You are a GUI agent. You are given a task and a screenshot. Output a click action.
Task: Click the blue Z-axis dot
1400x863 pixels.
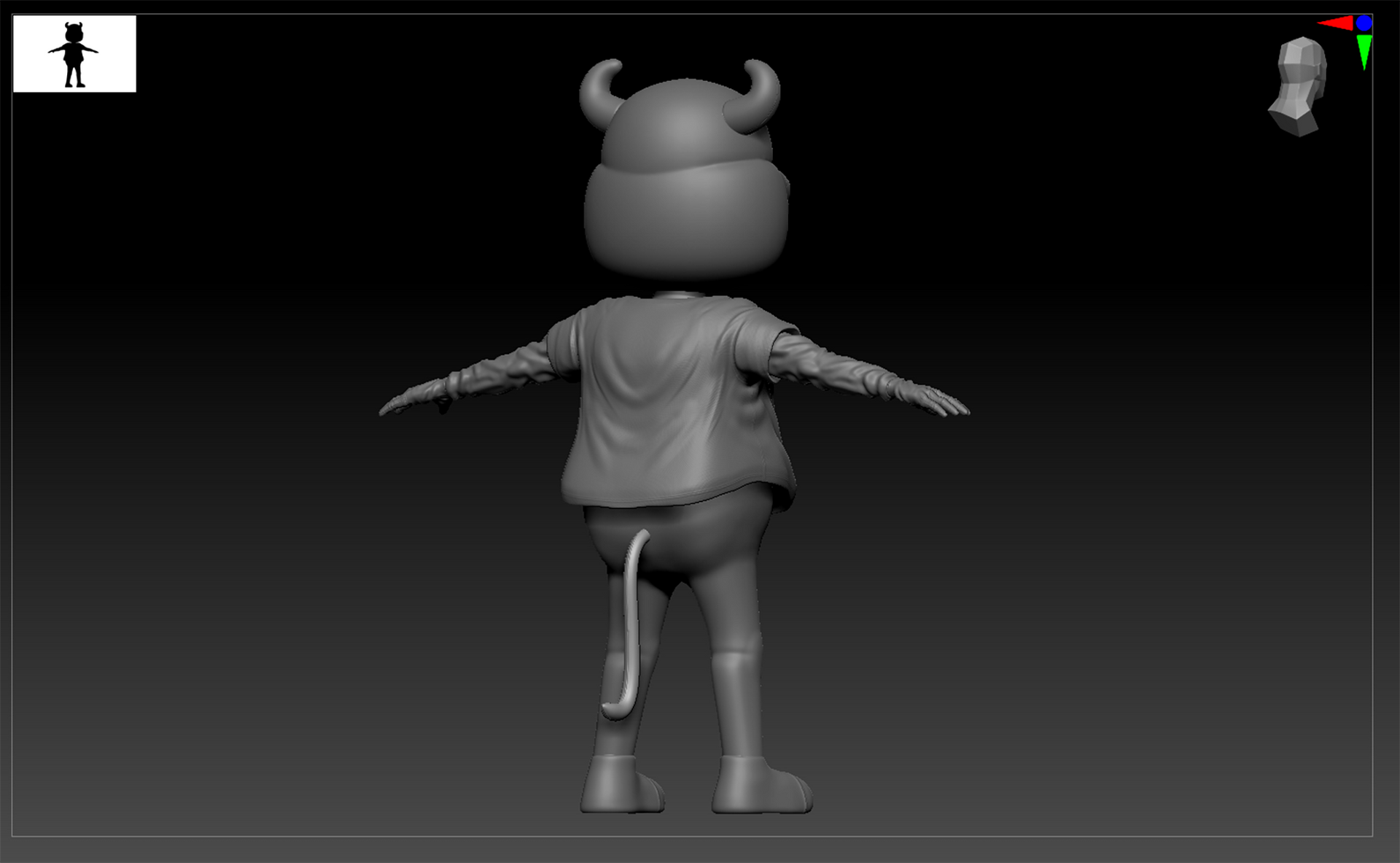click(x=1364, y=23)
